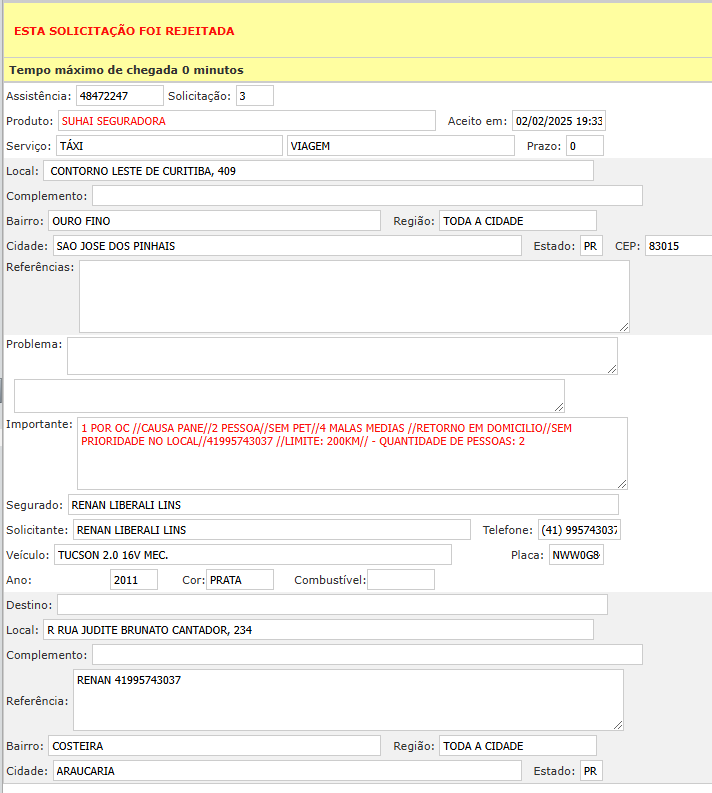Click the Placa license plate field
This screenshot has height=793, width=712.
point(576,555)
